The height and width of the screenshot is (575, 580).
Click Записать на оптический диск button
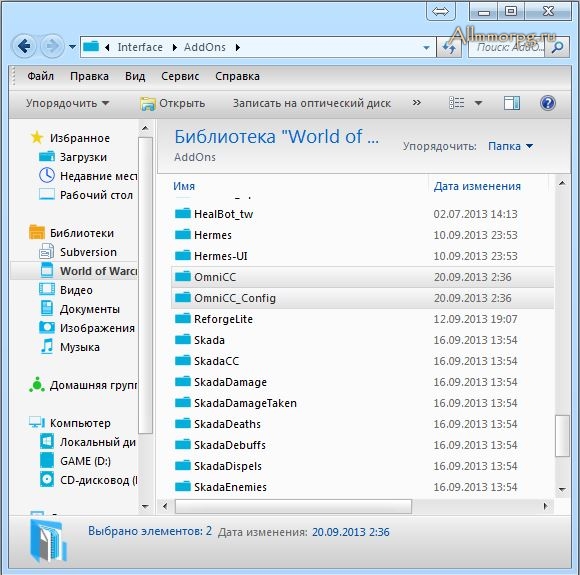(x=311, y=103)
